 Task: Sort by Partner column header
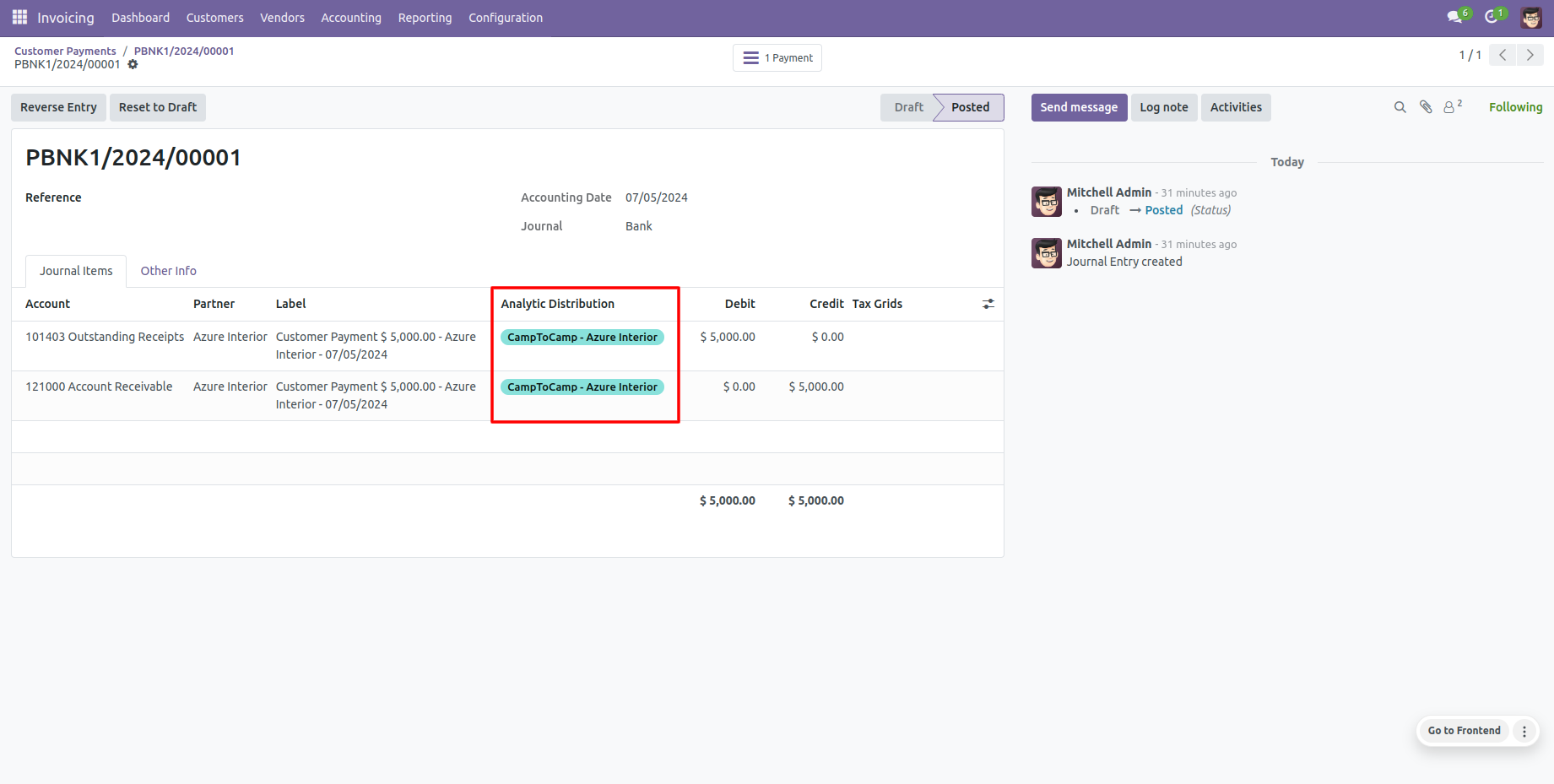tap(214, 304)
